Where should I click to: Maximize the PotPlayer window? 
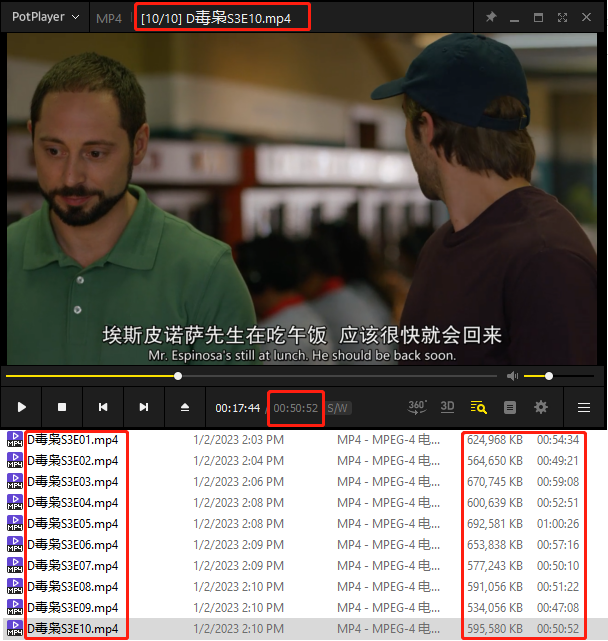click(538, 18)
